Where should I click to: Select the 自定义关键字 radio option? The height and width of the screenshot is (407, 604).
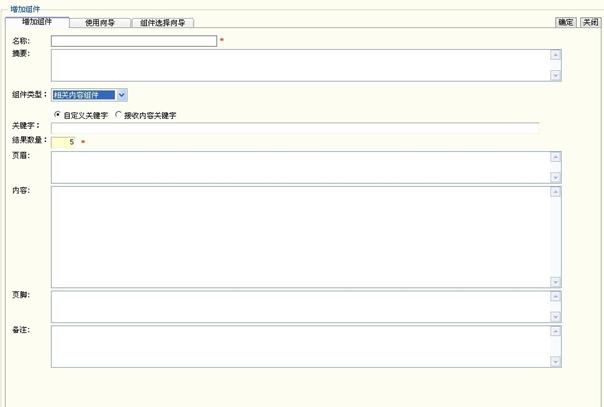(x=57, y=115)
